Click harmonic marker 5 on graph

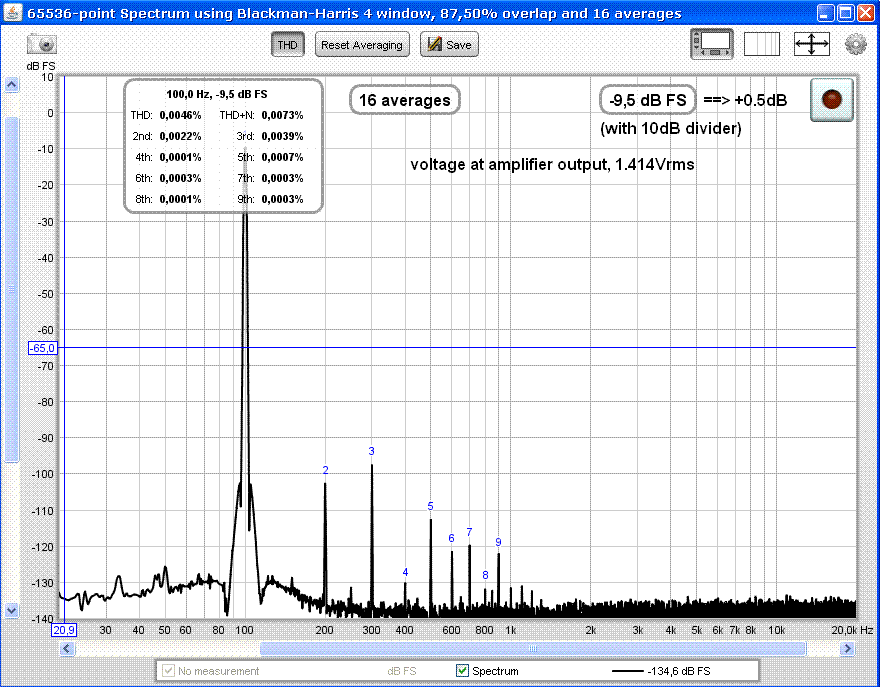[430, 506]
